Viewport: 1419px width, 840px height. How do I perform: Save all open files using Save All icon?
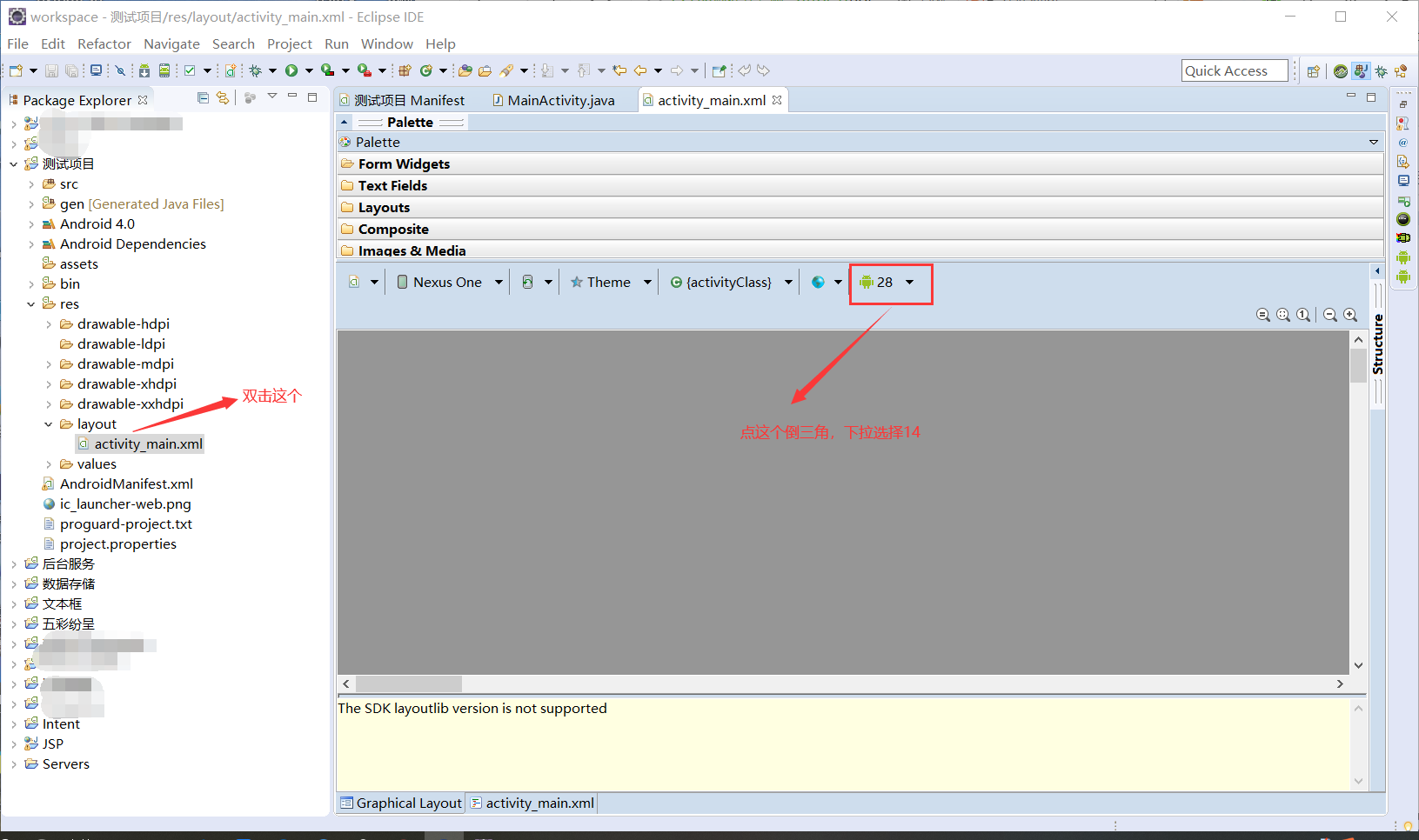tap(73, 70)
